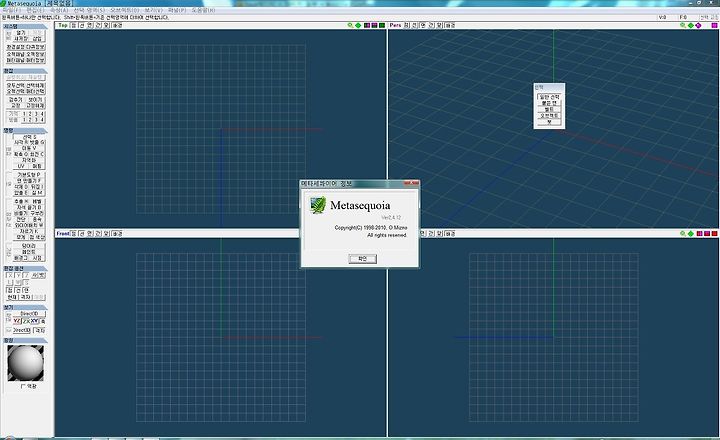Image resolution: width=720 pixels, height=440 pixels.
Task: Click the ZX plane button in 보기 section
Action: click(x=26, y=321)
